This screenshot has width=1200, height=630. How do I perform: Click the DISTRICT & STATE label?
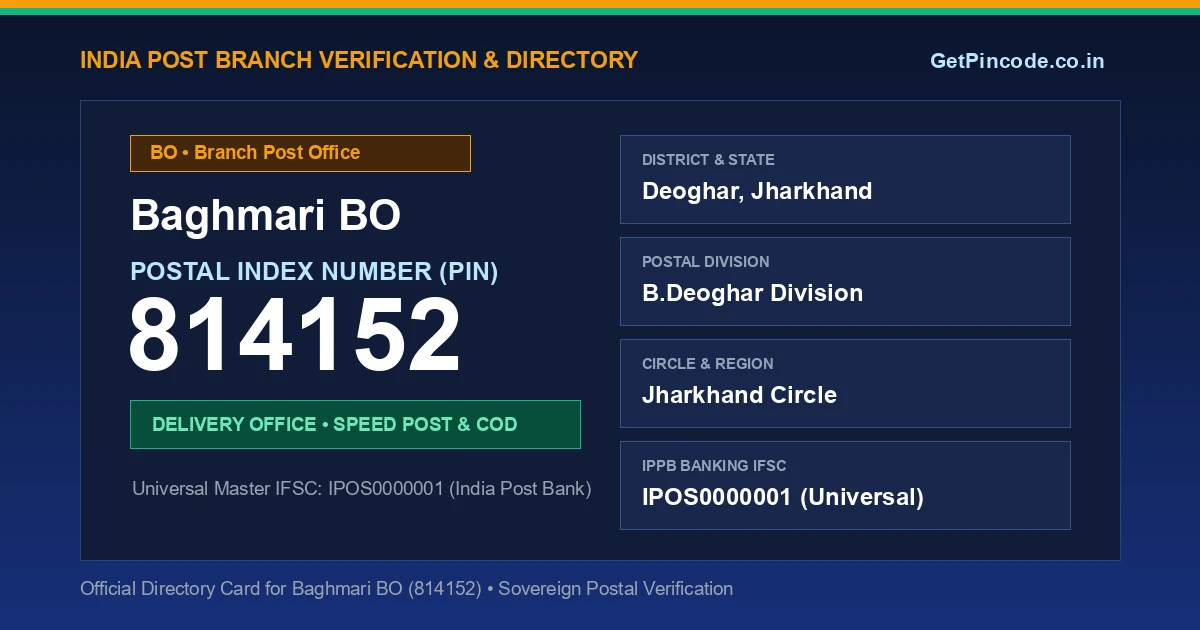[708, 160]
